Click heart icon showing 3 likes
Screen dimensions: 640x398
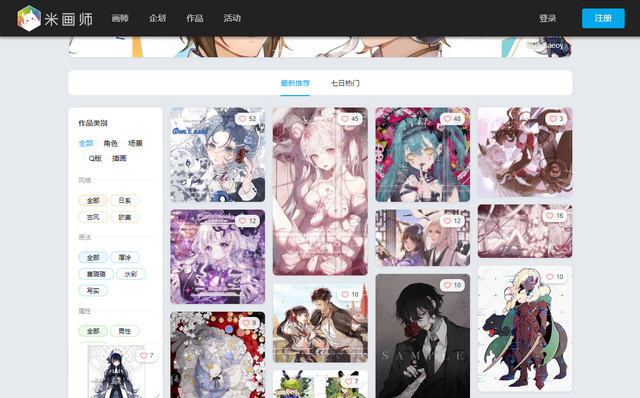553,119
